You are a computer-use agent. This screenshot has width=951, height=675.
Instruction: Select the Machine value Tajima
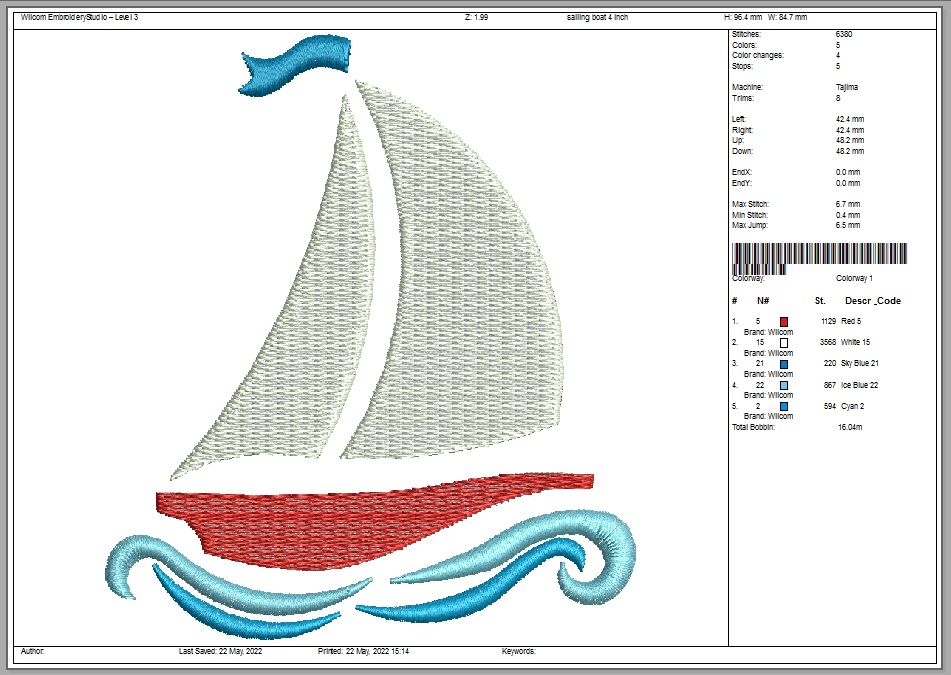tap(846, 88)
